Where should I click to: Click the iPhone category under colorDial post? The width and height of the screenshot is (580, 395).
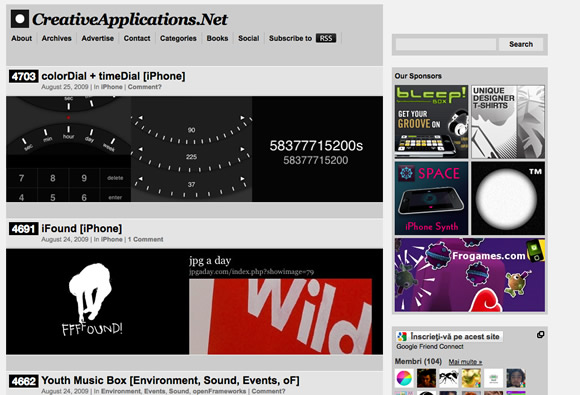tap(112, 87)
